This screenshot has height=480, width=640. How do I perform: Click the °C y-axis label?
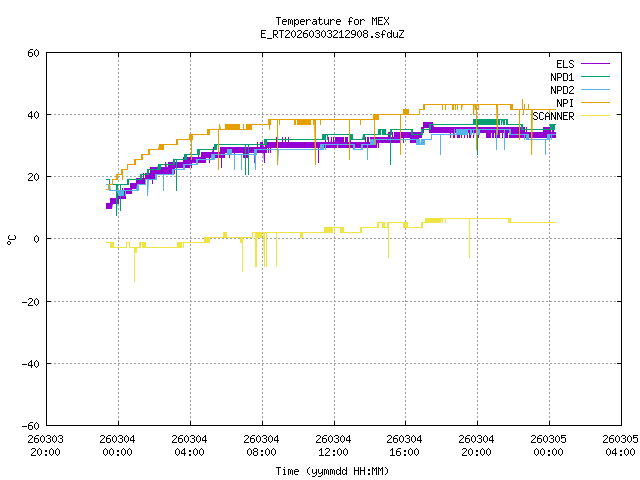point(12,239)
